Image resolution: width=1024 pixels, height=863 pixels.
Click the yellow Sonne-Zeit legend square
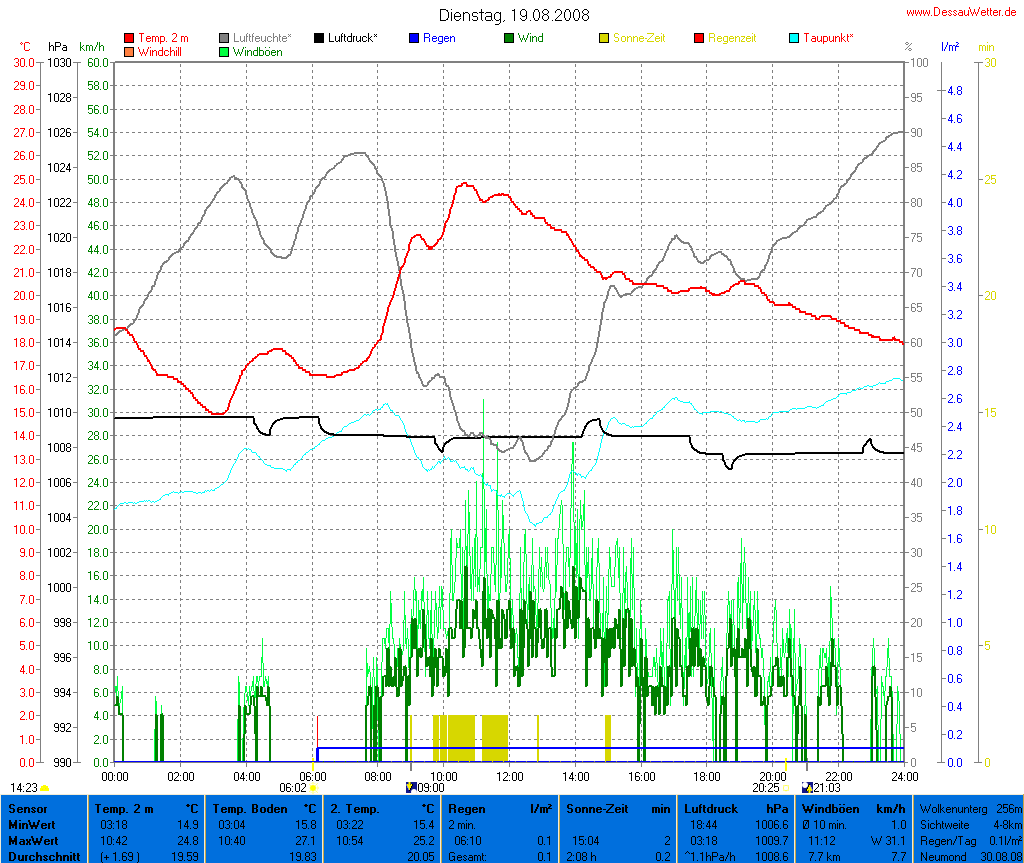pyautogui.click(x=604, y=38)
